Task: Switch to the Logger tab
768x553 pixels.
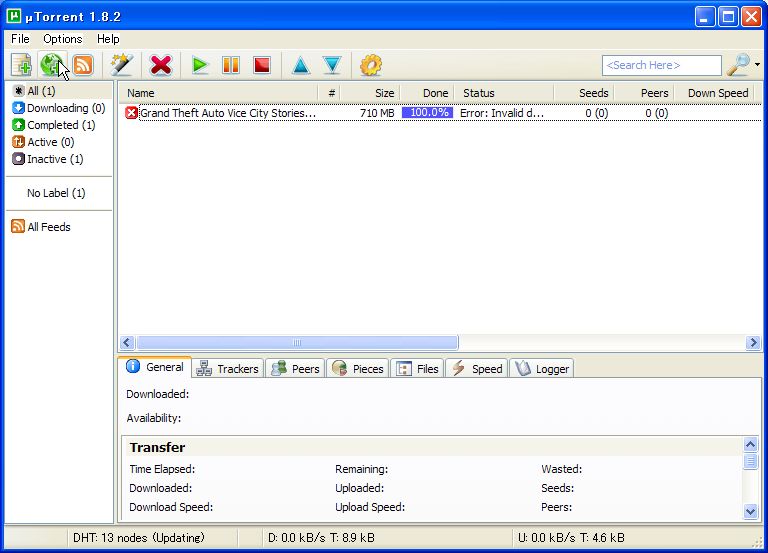Action: 542,369
